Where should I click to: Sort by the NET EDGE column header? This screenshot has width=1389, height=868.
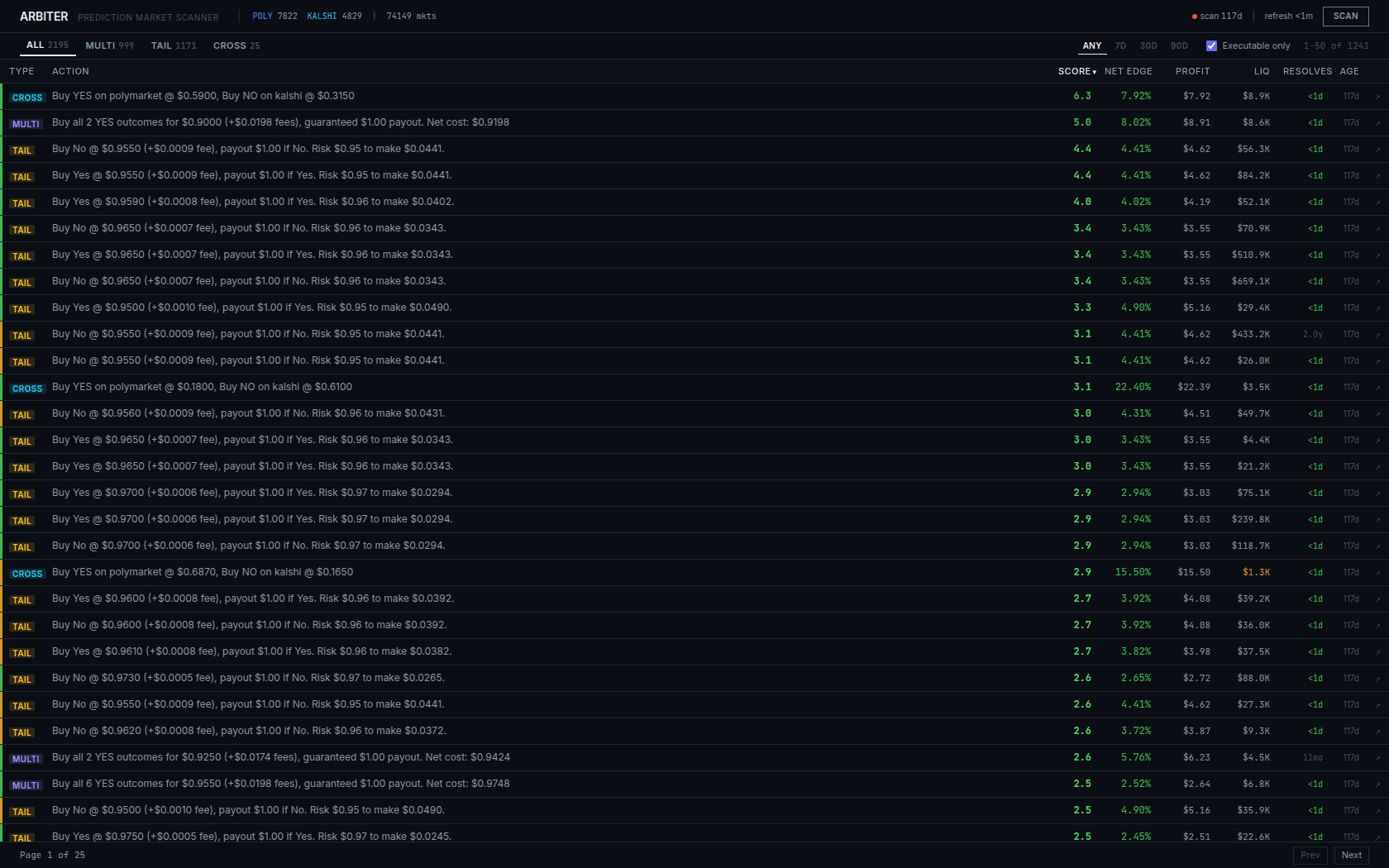point(1128,72)
